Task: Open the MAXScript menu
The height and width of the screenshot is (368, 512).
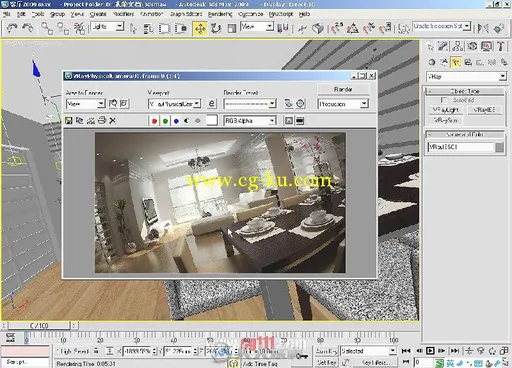Action: coord(281,14)
